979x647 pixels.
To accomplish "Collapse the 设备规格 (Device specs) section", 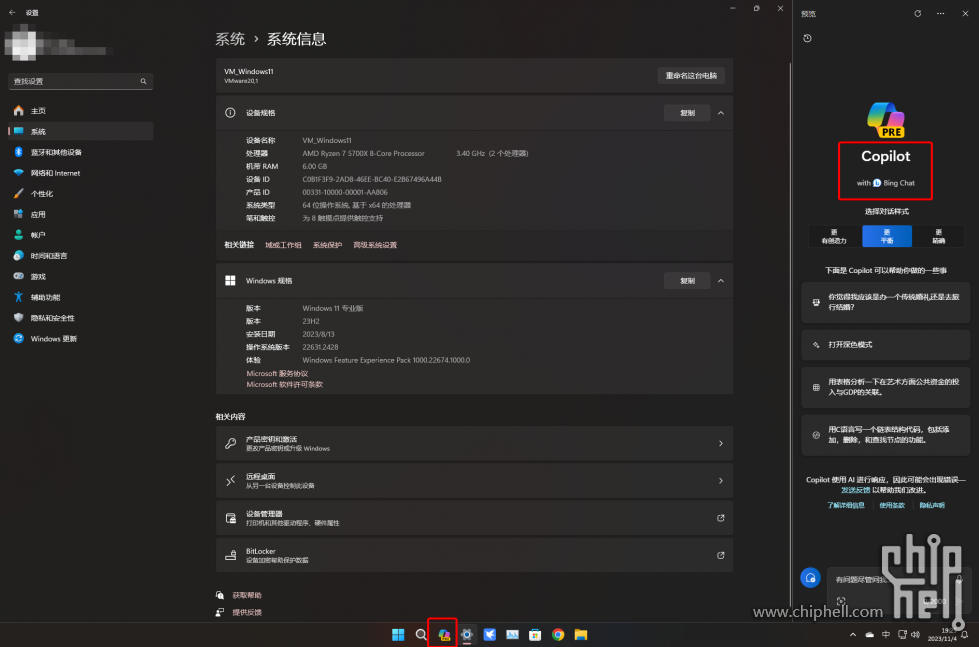I will [x=721, y=113].
